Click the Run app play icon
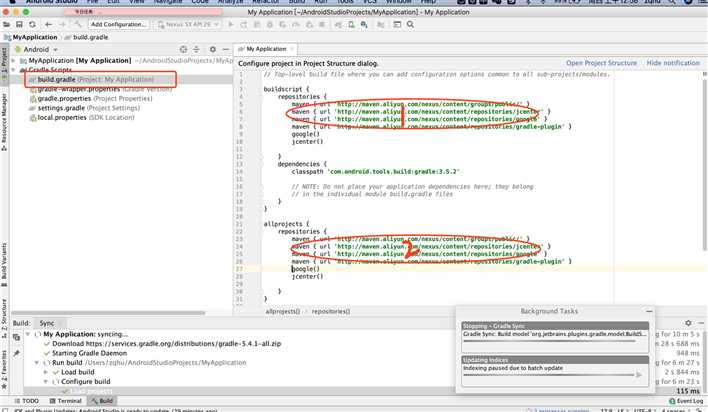 (x=231, y=24)
